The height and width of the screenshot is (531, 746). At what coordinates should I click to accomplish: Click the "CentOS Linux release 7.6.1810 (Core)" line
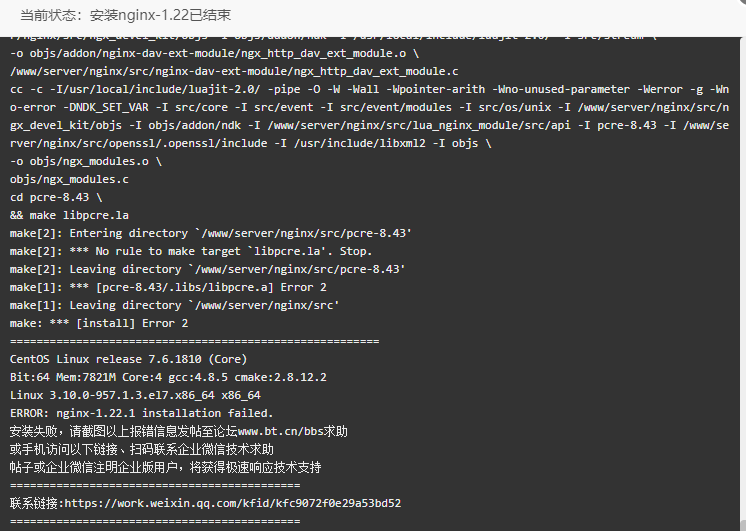click(x=128, y=359)
